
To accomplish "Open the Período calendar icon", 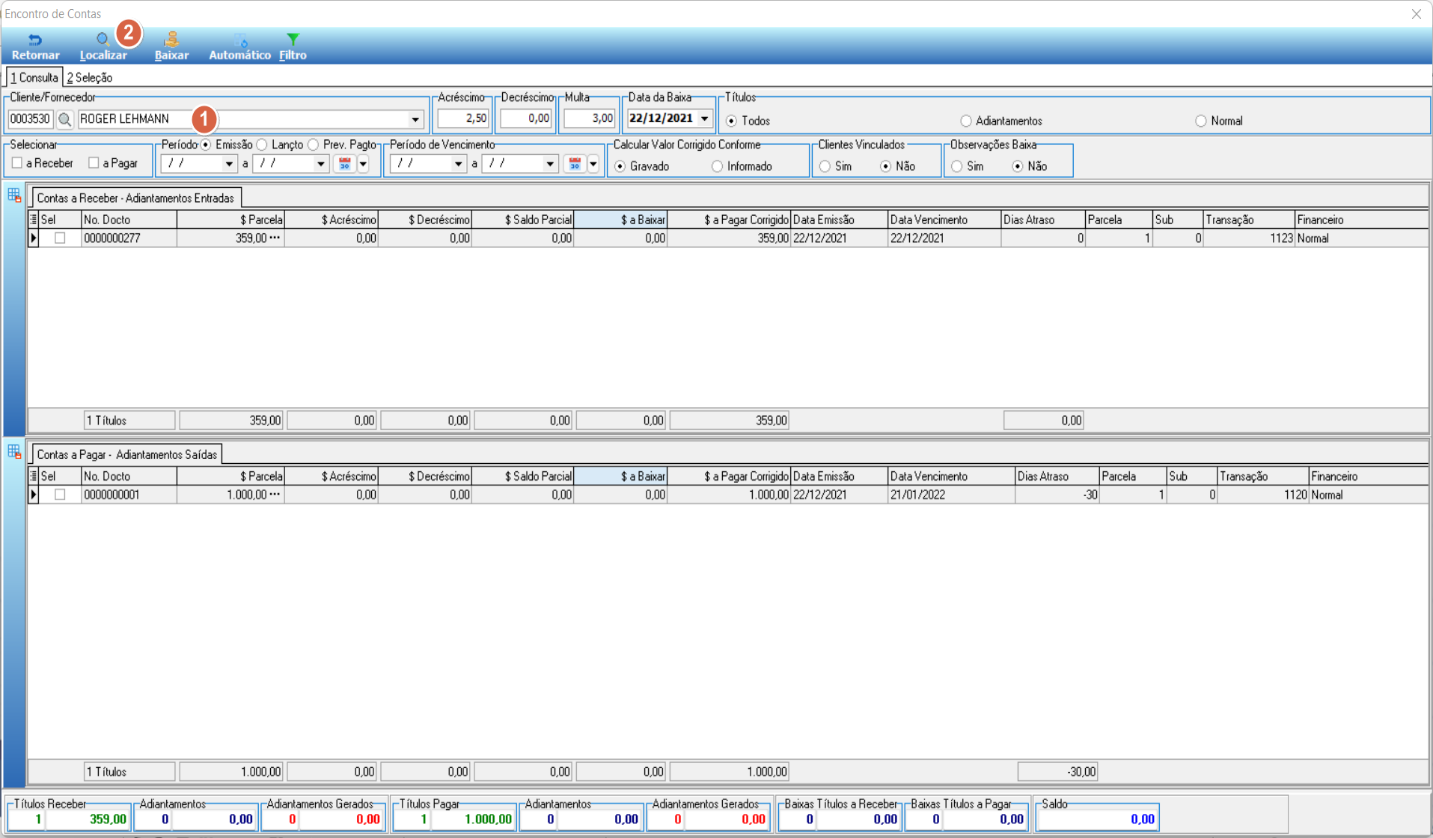I will pos(344,164).
